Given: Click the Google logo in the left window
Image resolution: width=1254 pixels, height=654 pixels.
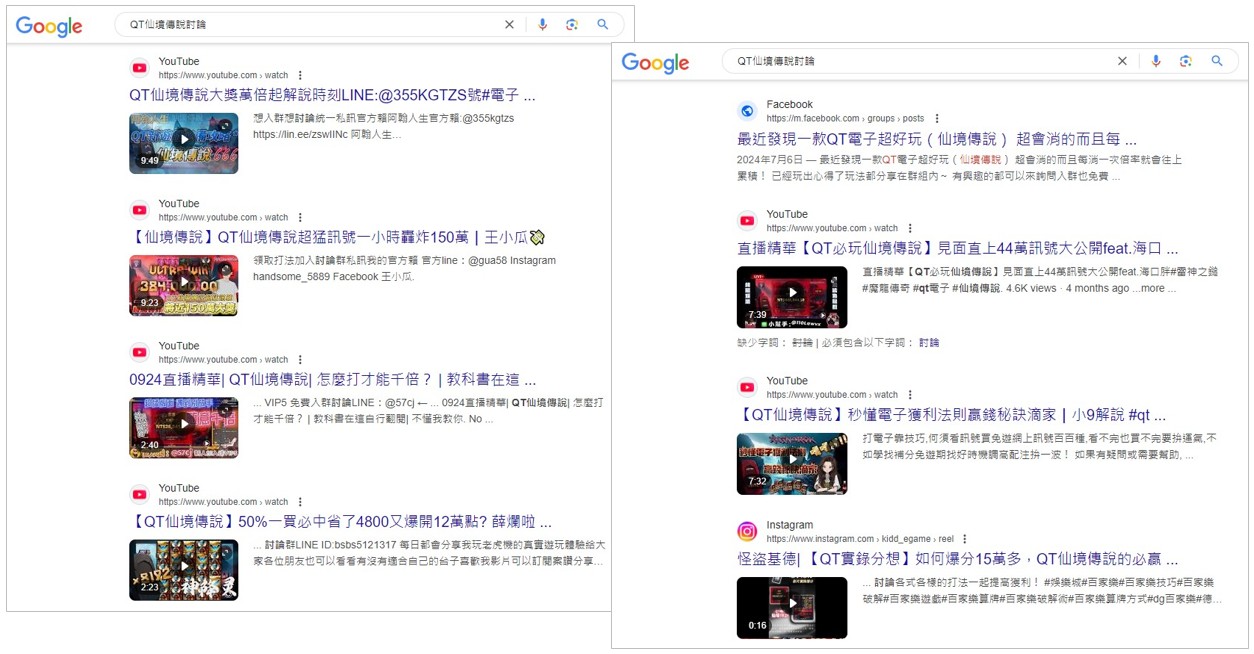Looking at the screenshot, I should (x=49, y=27).
